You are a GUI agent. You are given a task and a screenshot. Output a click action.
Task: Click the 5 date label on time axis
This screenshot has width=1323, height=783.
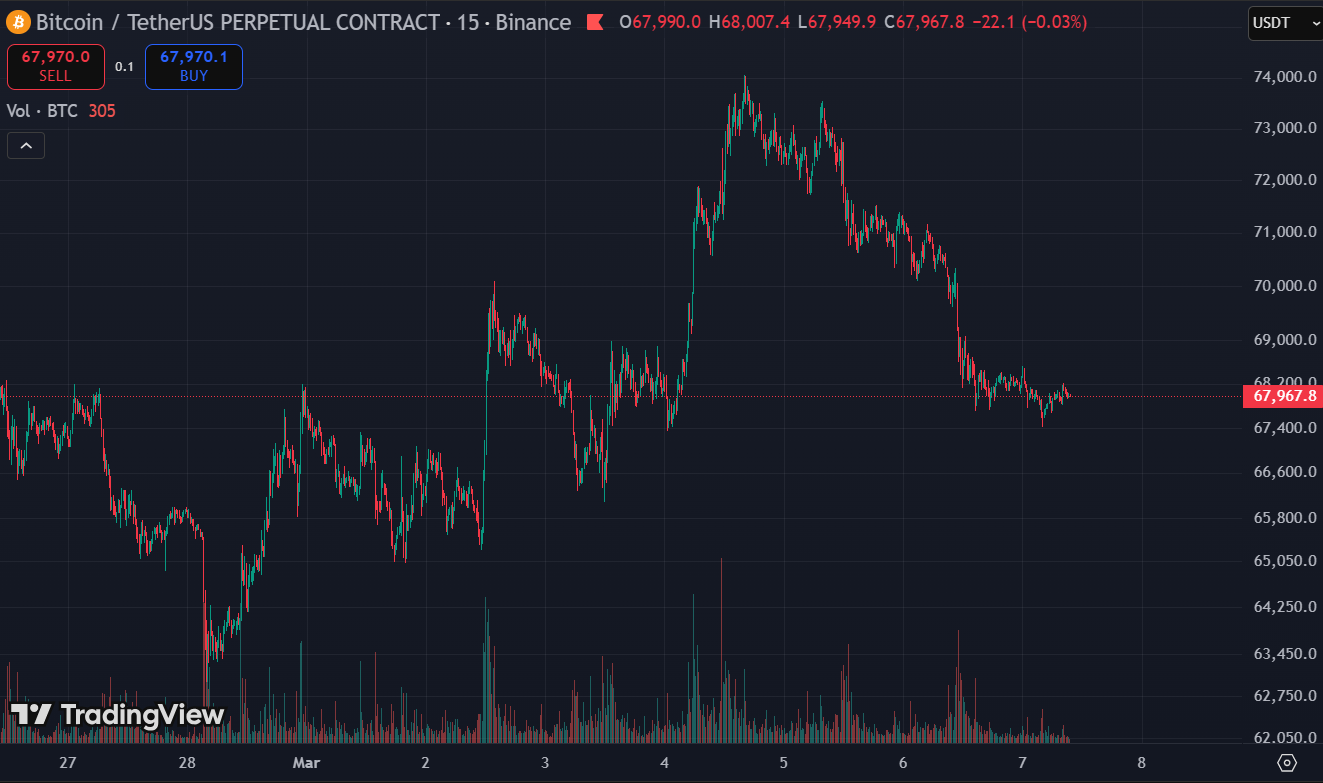(x=784, y=763)
